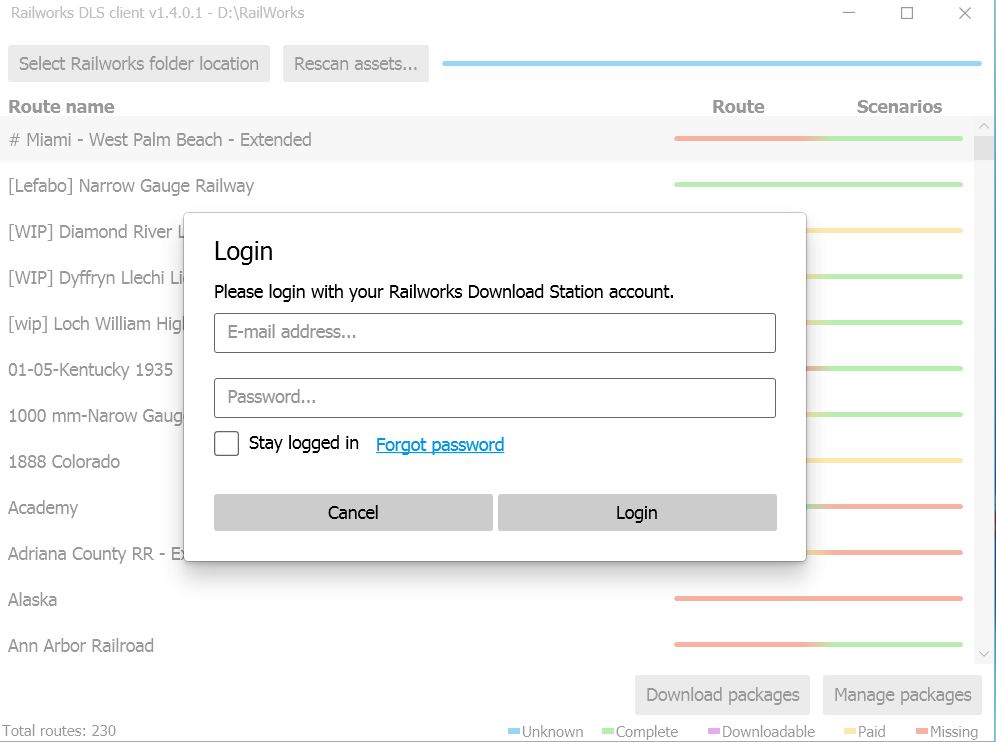Screen dimensions: 996x742
Task: Click the Paid legend entry
Action: pos(865,731)
